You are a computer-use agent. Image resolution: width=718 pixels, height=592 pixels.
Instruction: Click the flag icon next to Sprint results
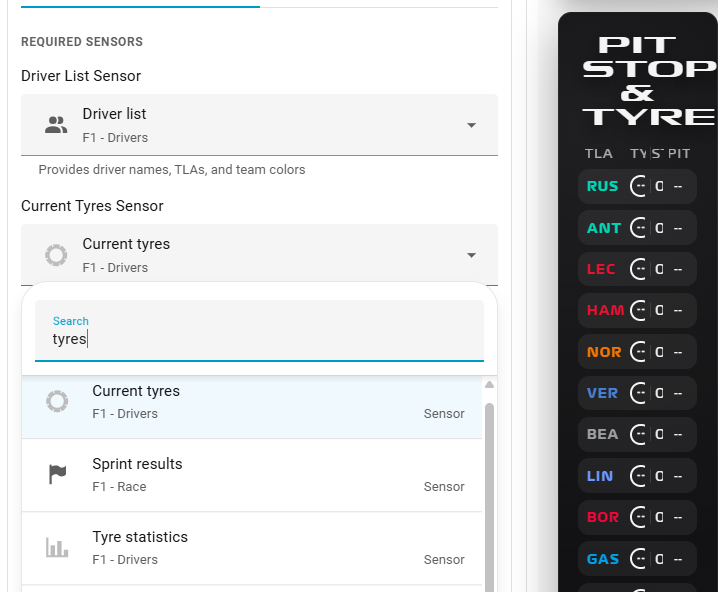(x=58, y=474)
